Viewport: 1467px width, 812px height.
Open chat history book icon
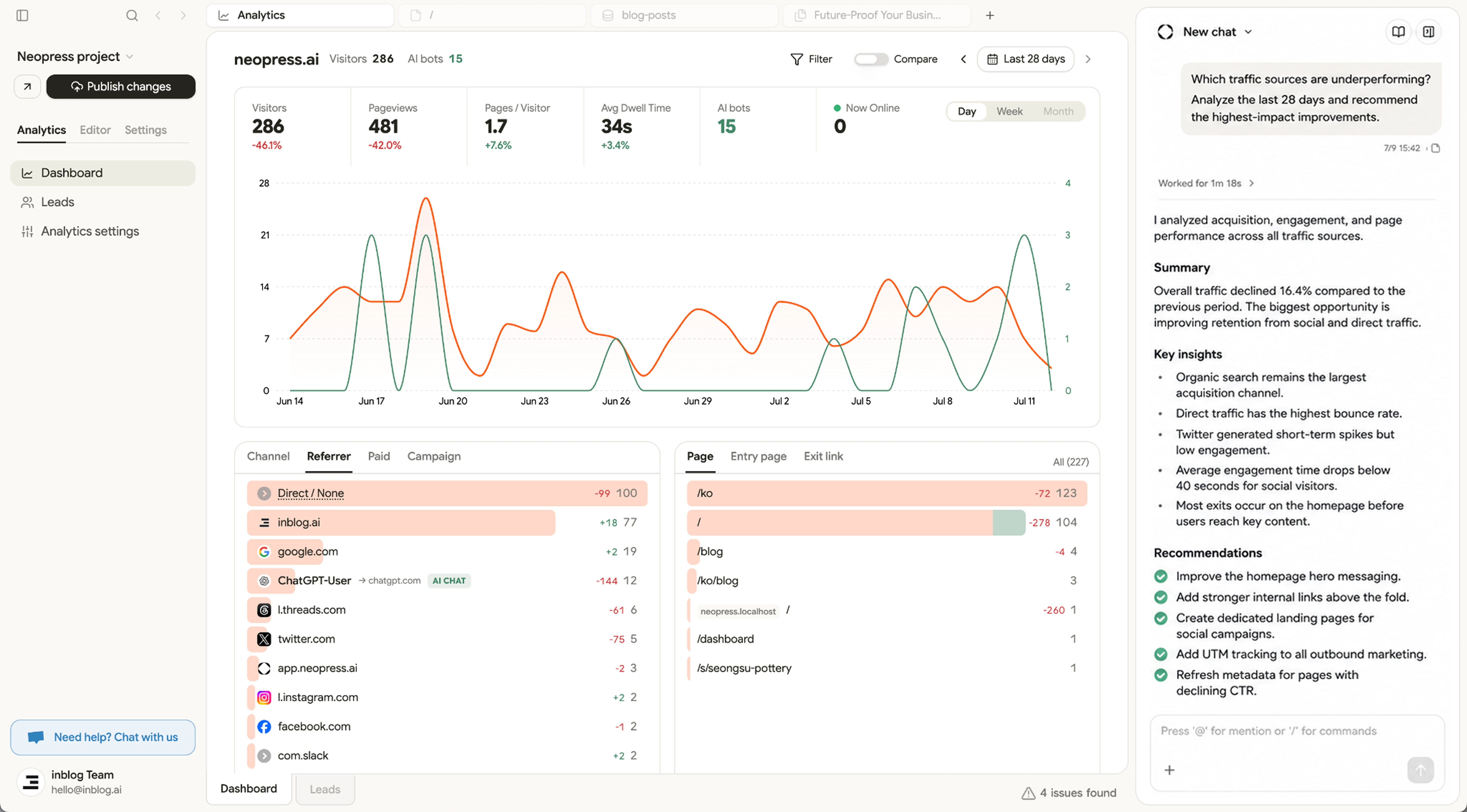coord(1398,32)
